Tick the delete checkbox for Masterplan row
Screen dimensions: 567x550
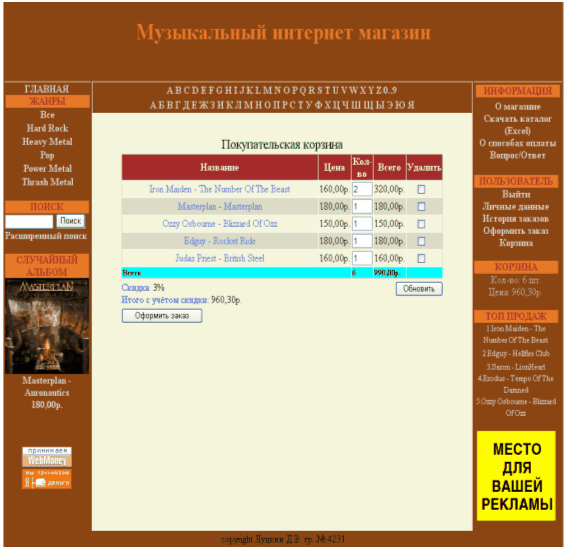421,206
